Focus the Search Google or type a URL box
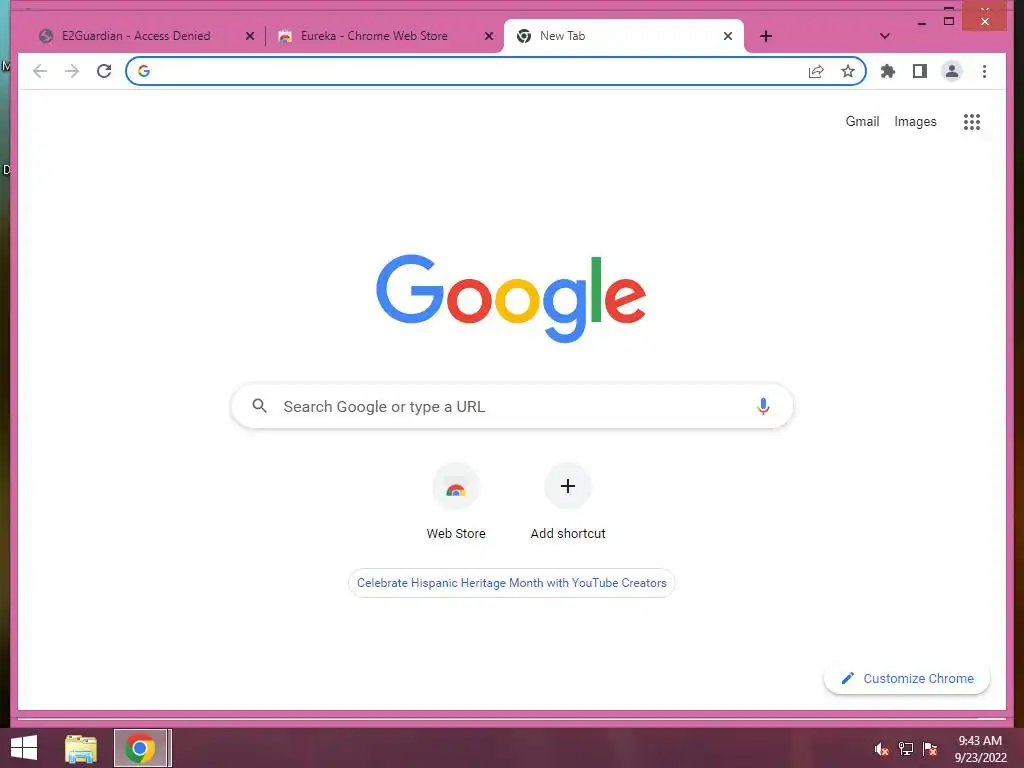This screenshot has width=1024, height=768. (x=512, y=406)
